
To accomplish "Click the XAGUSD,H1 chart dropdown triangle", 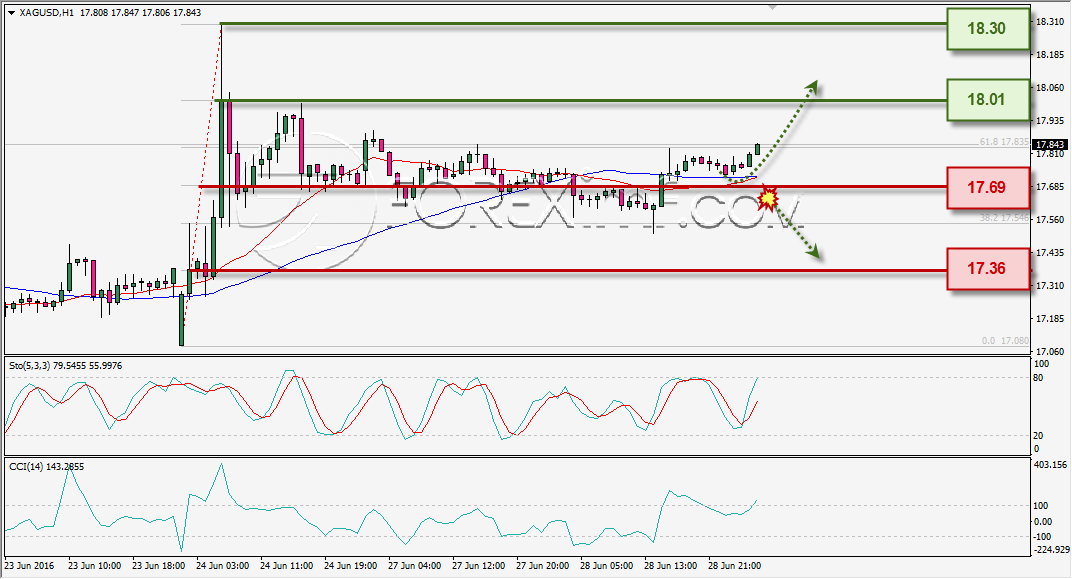I will pyautogui.click(x=12, y=12).
